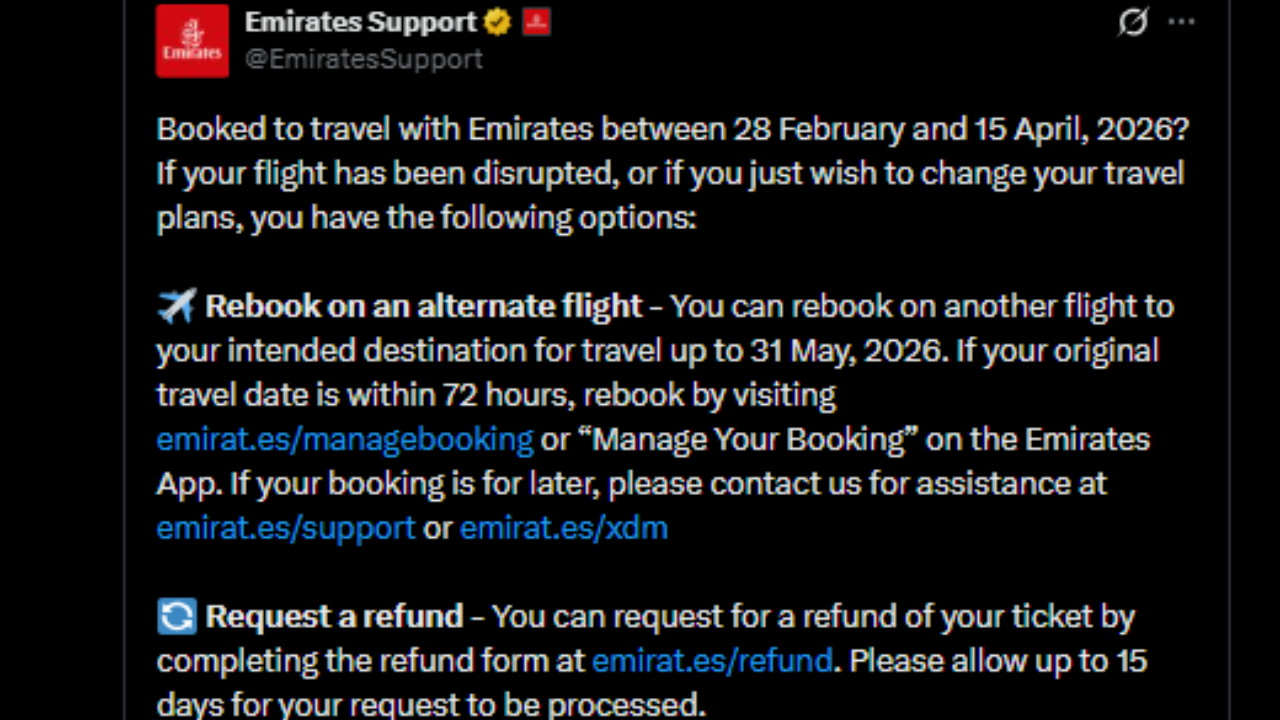Click the @EmiratesSupport handle
Viewport: 1280px width, 720px height.
point(364,59)
